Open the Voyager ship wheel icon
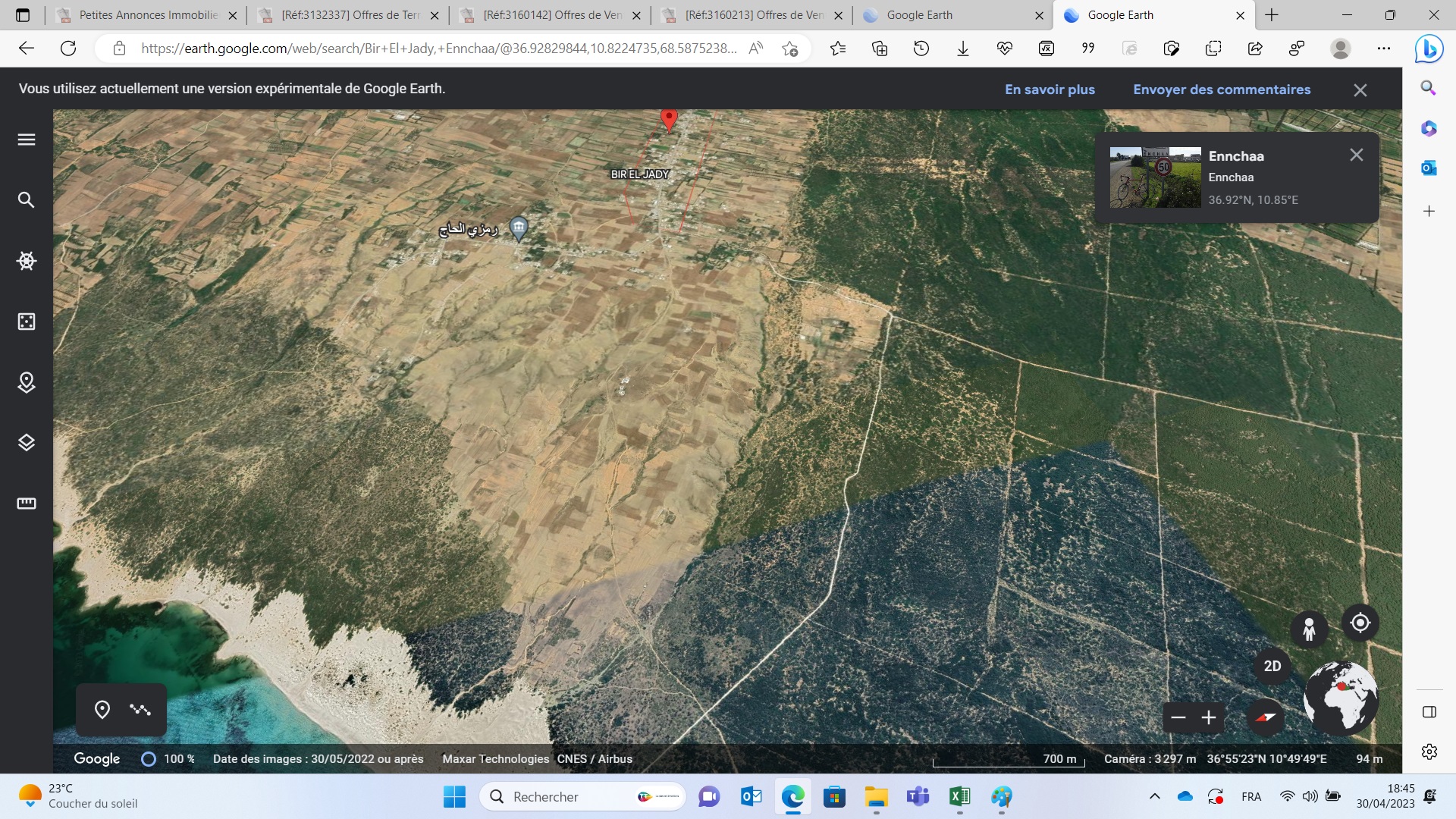 coord(27,261)
